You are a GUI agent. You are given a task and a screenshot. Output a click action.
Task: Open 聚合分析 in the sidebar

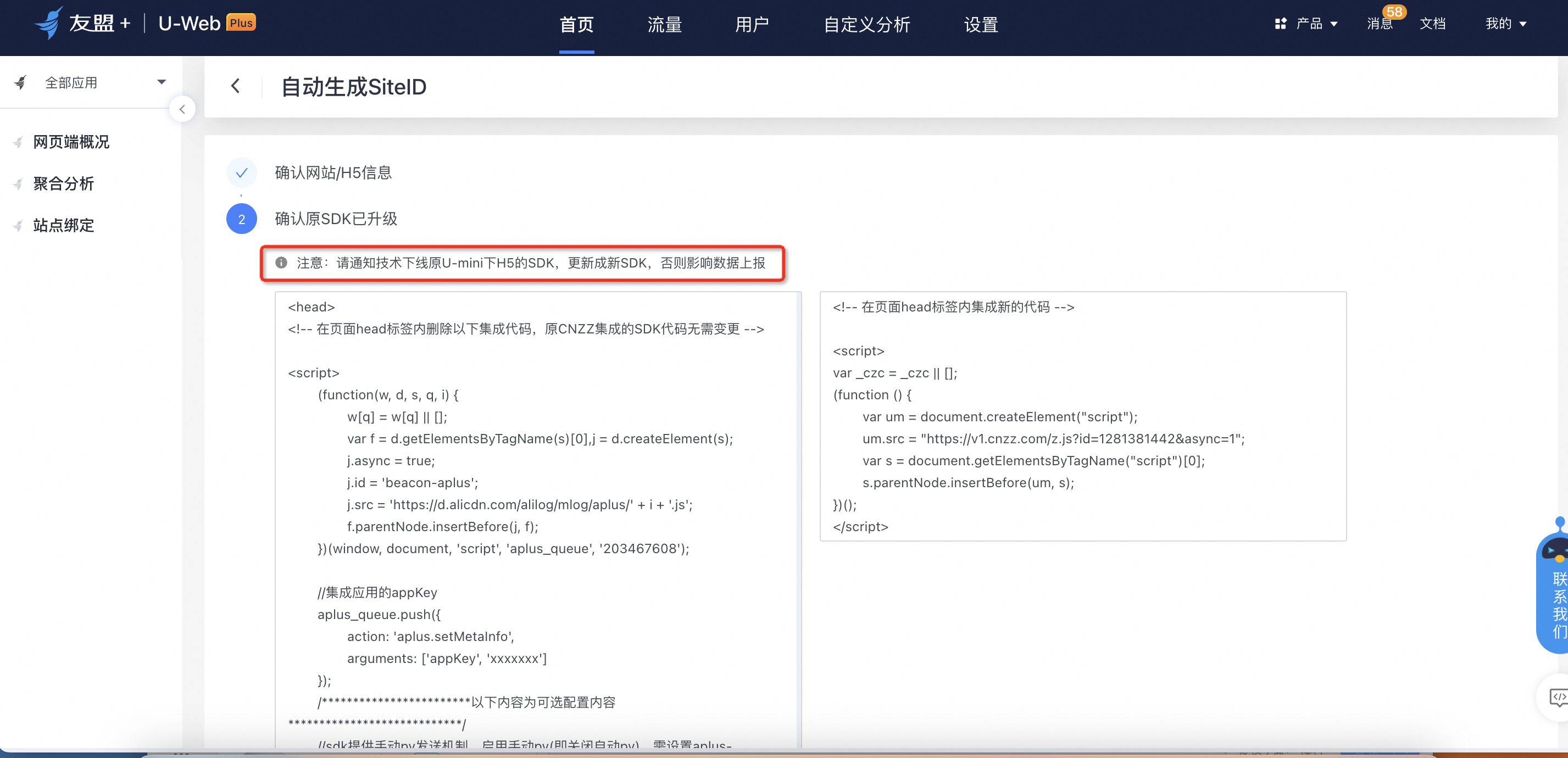(x=64, y=183)
